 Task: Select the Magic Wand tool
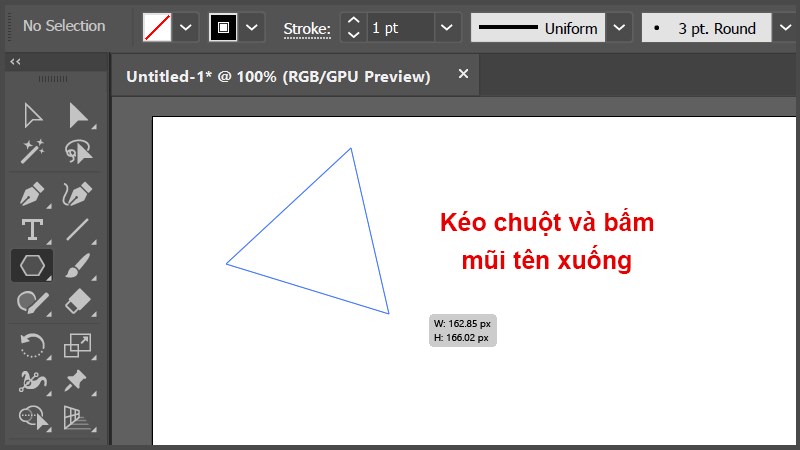point(33,151)
